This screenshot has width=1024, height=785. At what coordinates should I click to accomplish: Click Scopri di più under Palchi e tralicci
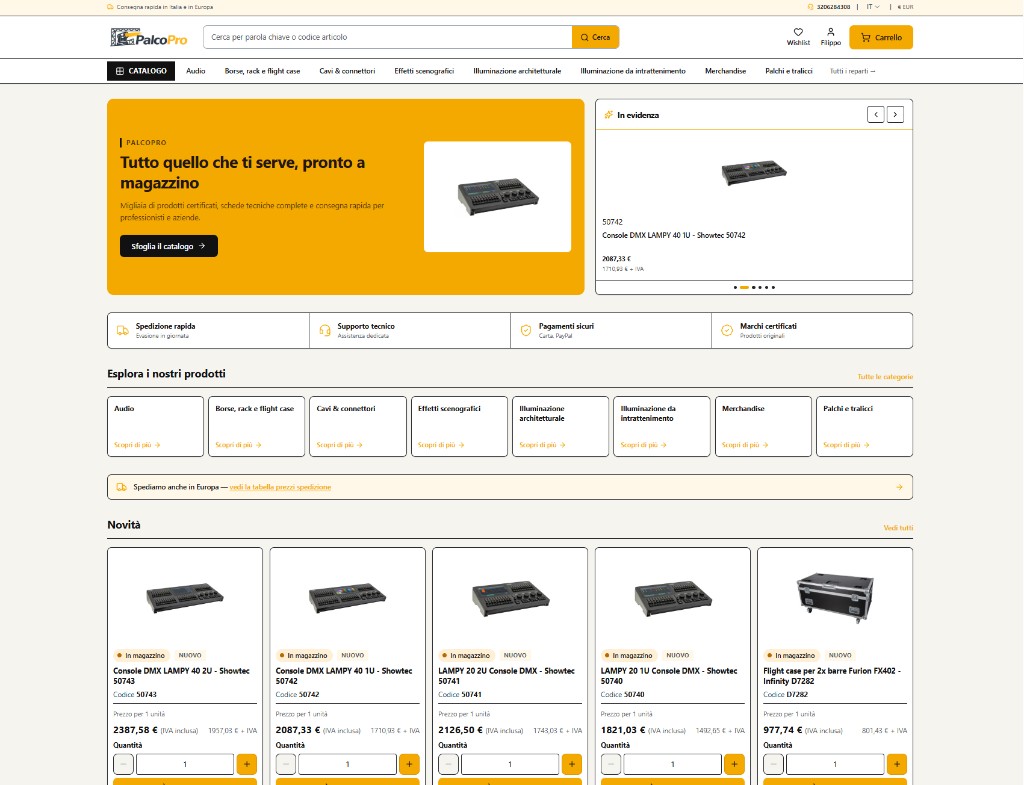point(846,445)
